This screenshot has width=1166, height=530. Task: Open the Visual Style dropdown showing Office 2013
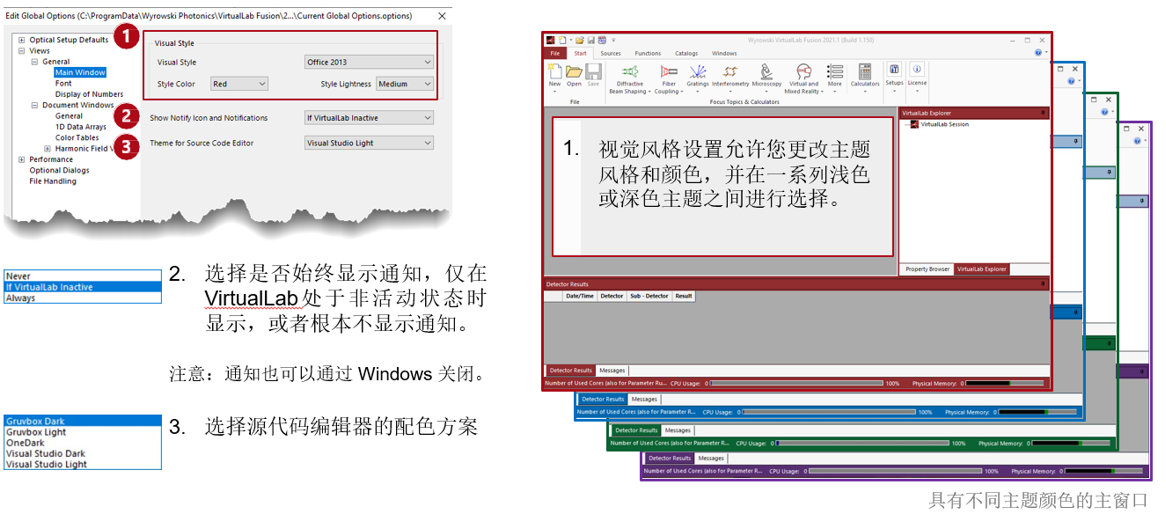click(369, 62)
